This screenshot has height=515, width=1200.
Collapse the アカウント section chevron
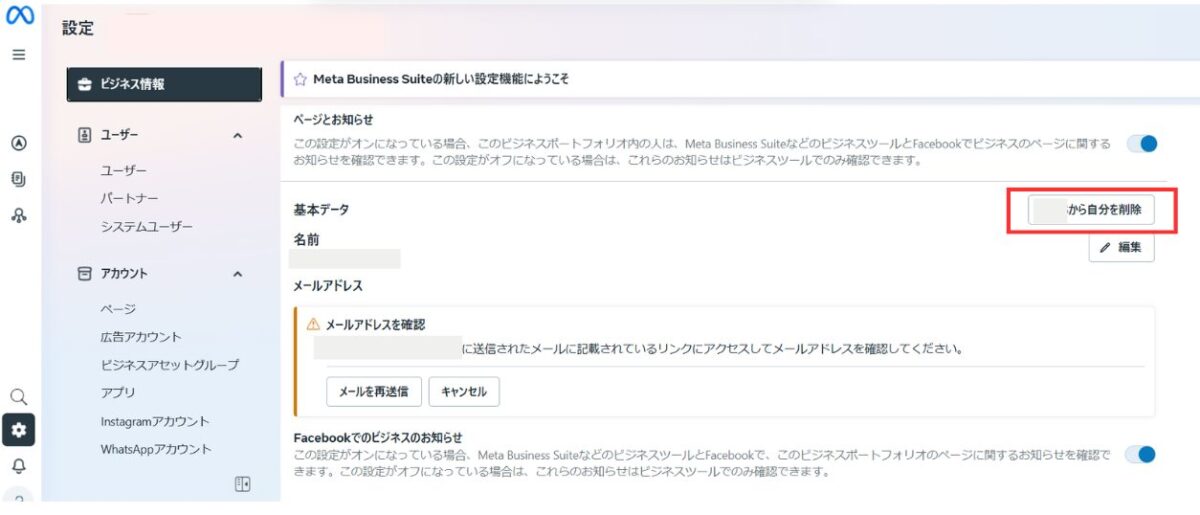point(238,273)
